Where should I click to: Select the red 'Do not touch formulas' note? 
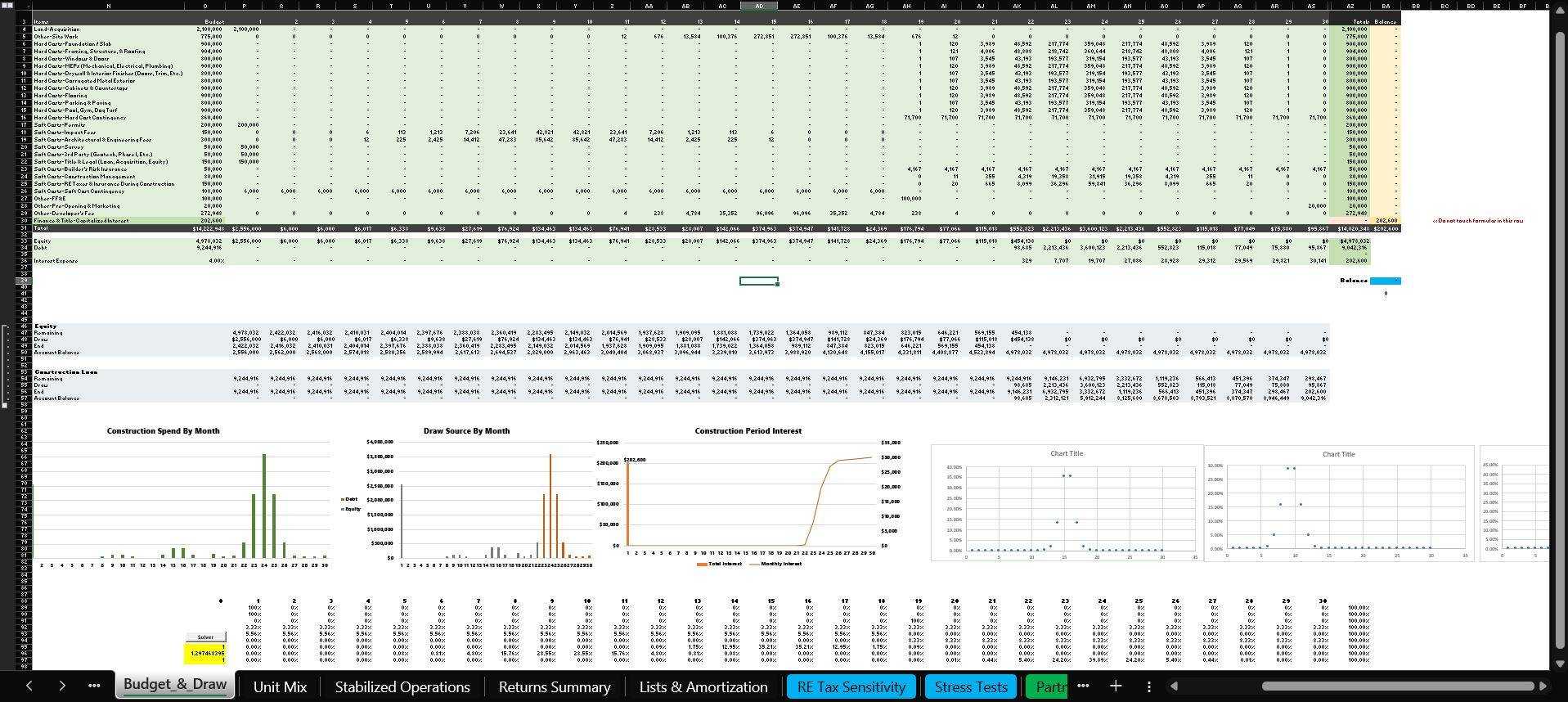click(1477, 221)
